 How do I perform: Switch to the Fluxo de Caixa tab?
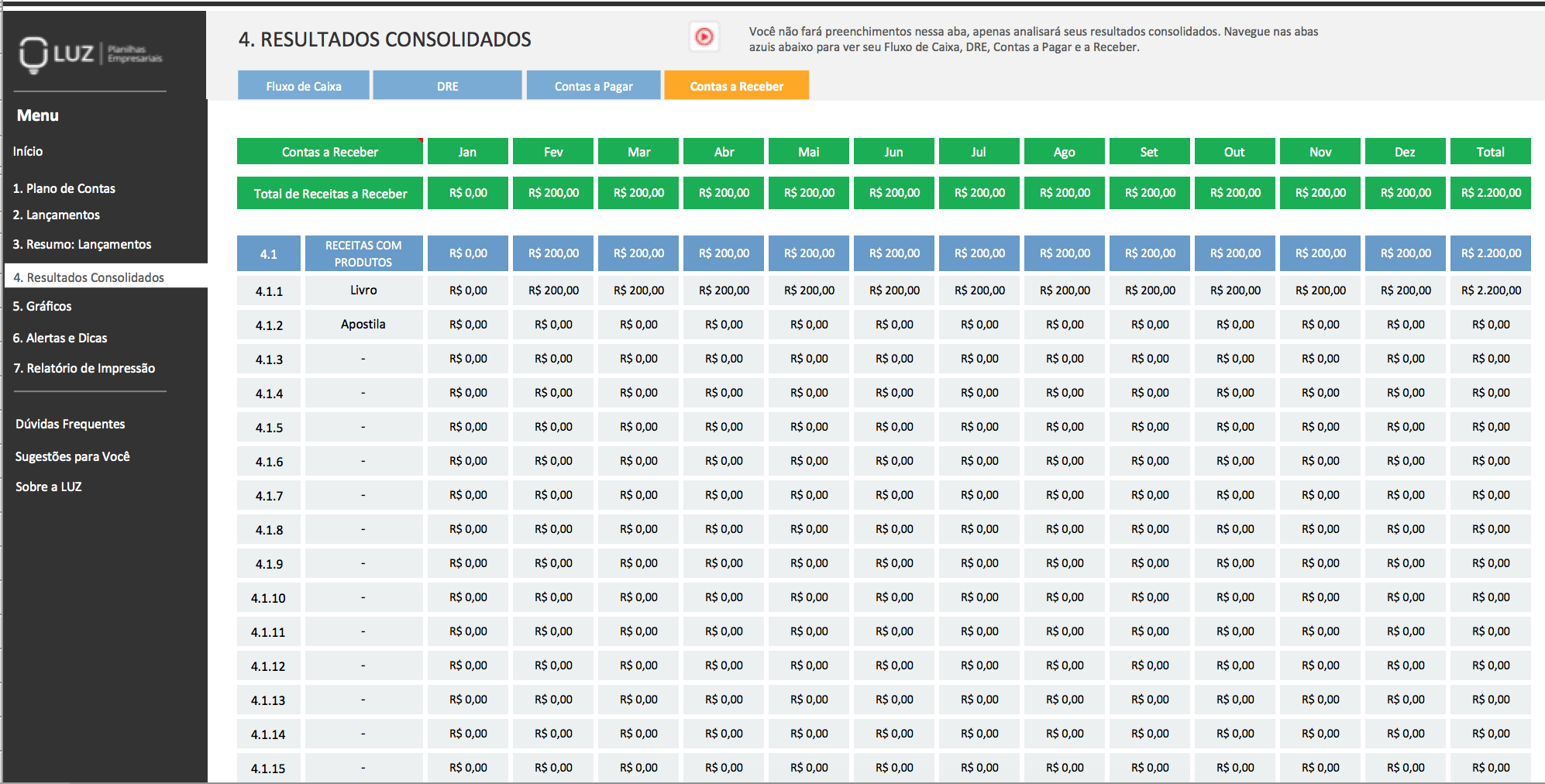[303, 85]
